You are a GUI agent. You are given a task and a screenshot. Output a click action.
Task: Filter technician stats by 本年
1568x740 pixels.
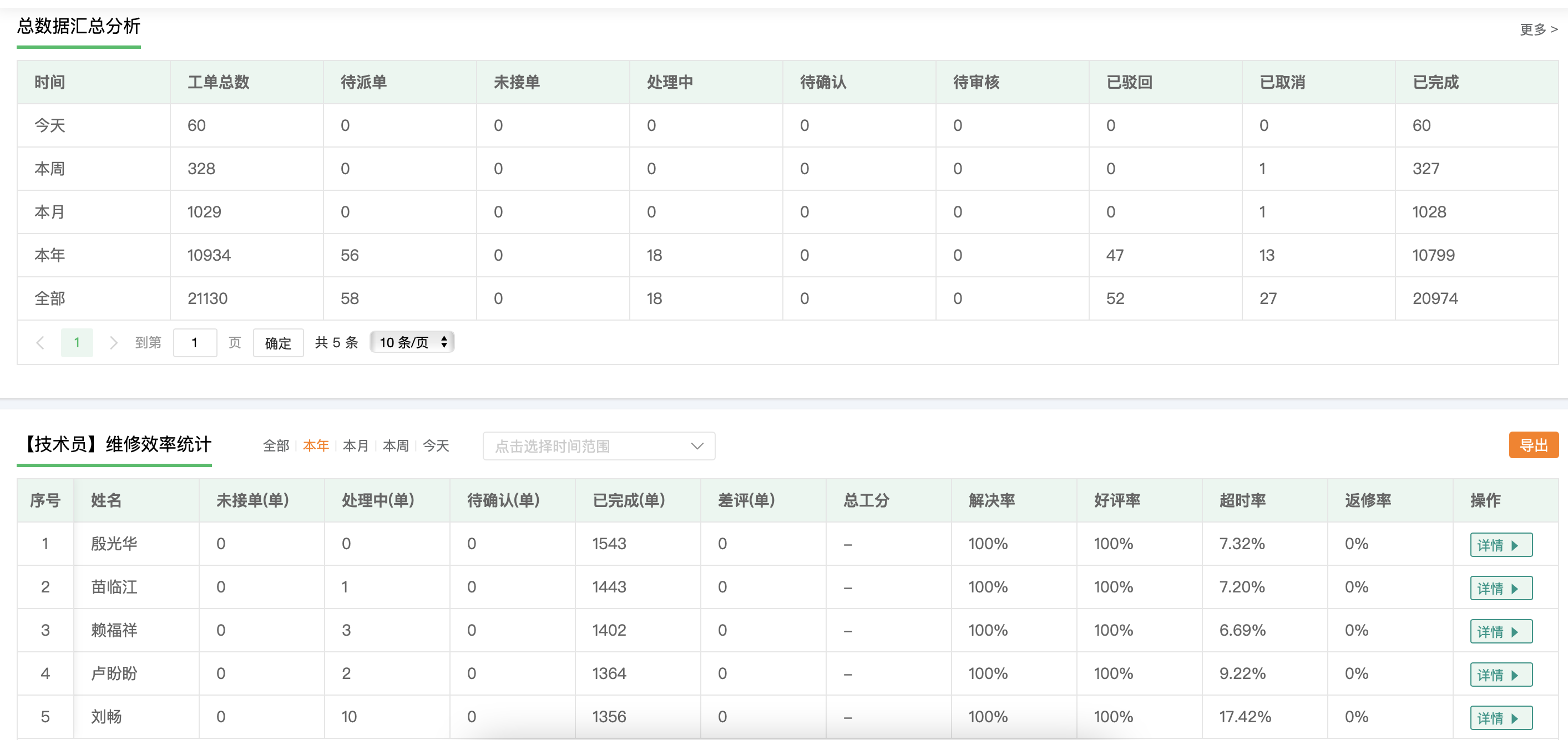(x=316, y=445)
